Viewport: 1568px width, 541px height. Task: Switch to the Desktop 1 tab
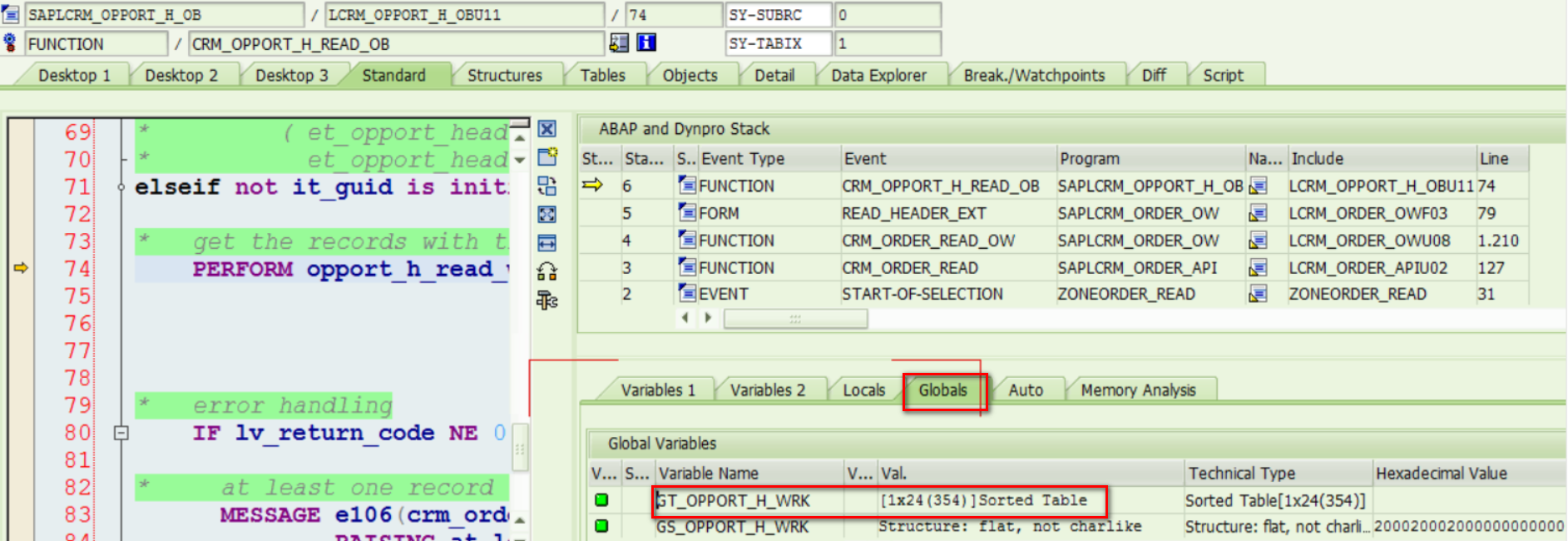pyautogui.click(x=74, y=75)
